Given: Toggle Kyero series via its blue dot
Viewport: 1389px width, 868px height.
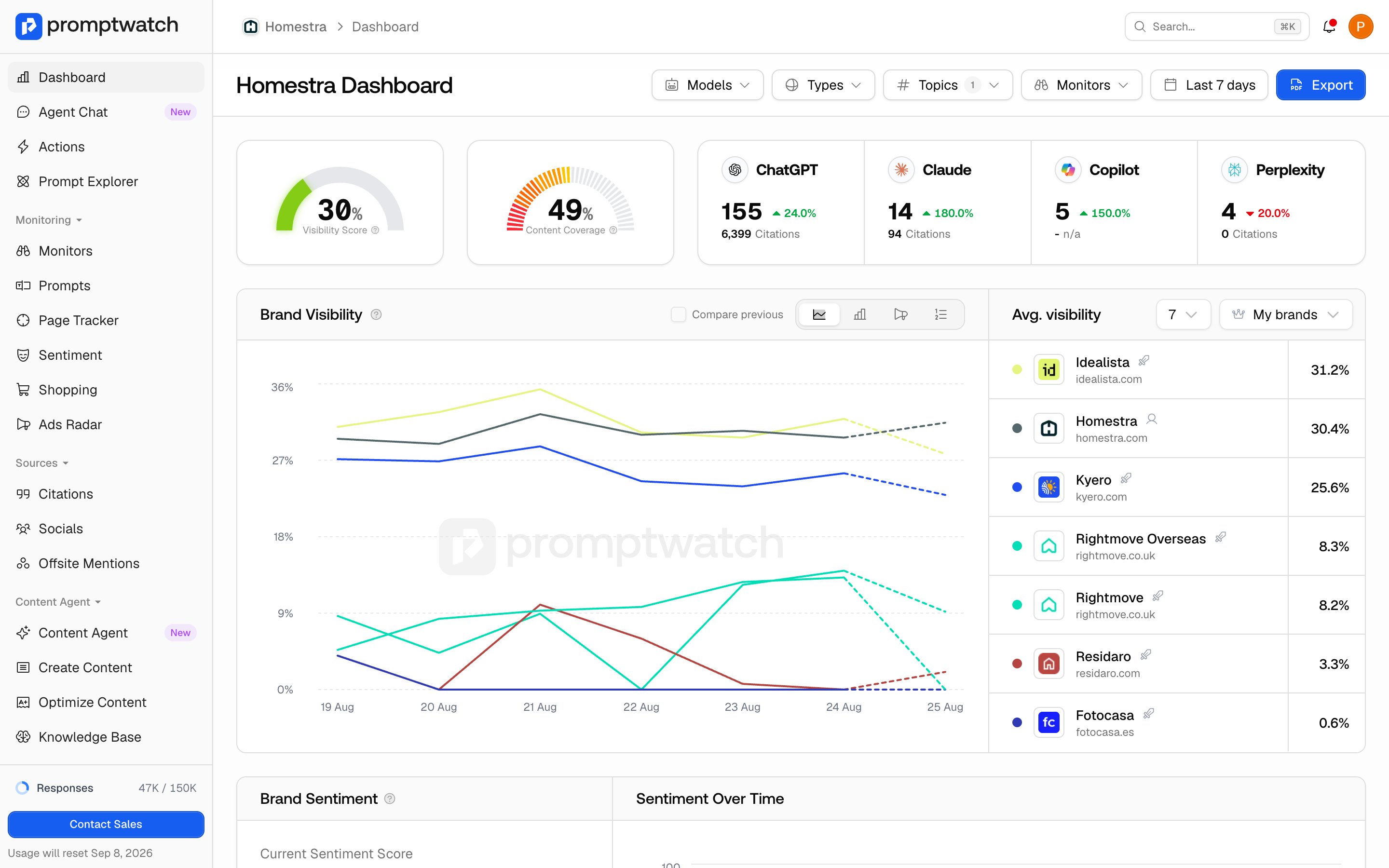Looking at the screenshot, I should 1017,488.
